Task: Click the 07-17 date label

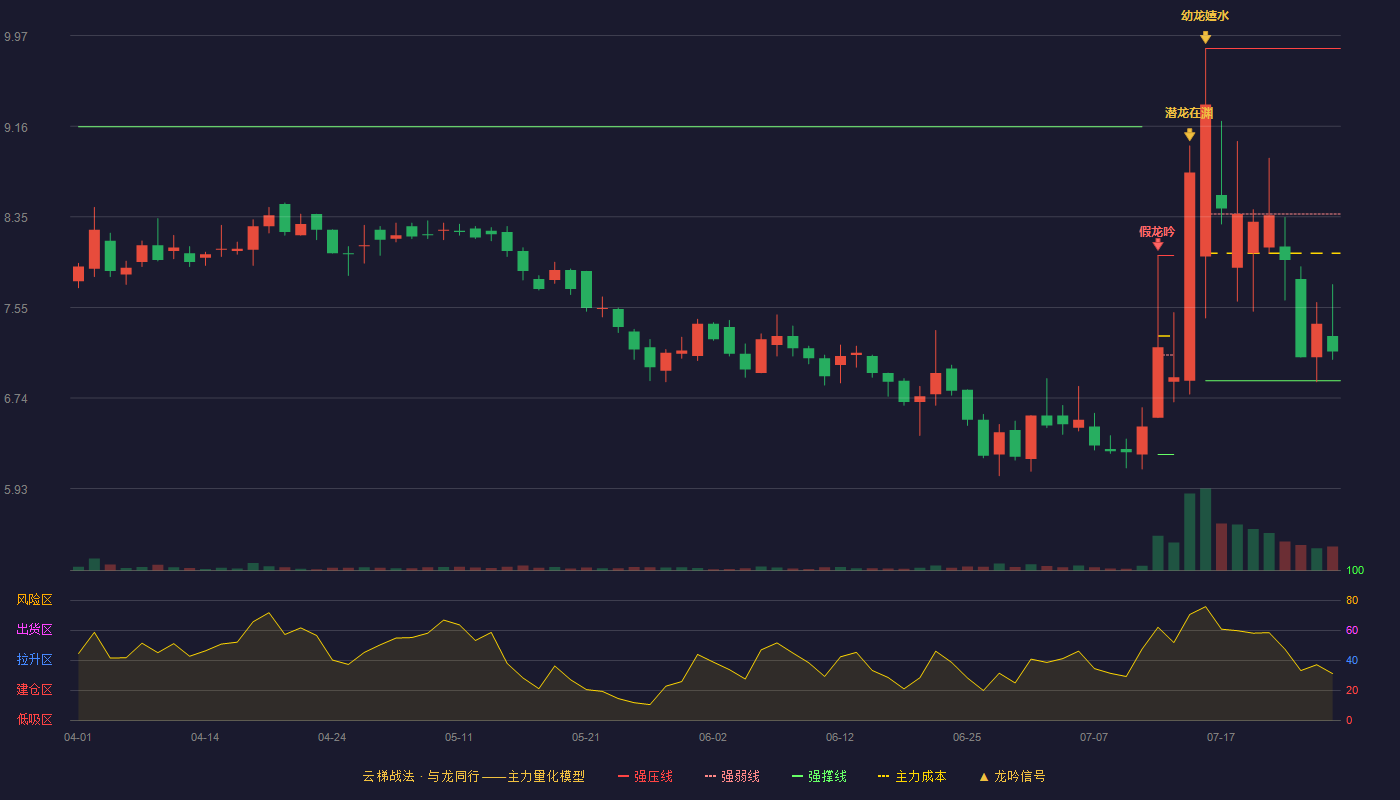Action: (1221, 737)
